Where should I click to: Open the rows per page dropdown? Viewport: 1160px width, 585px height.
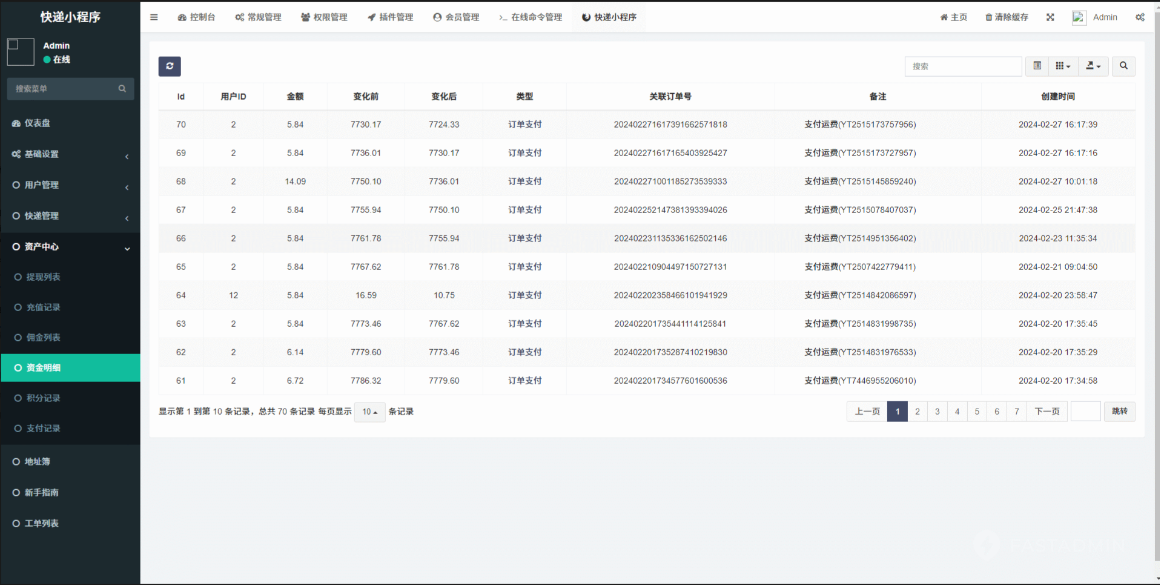[x=369, y=412]
